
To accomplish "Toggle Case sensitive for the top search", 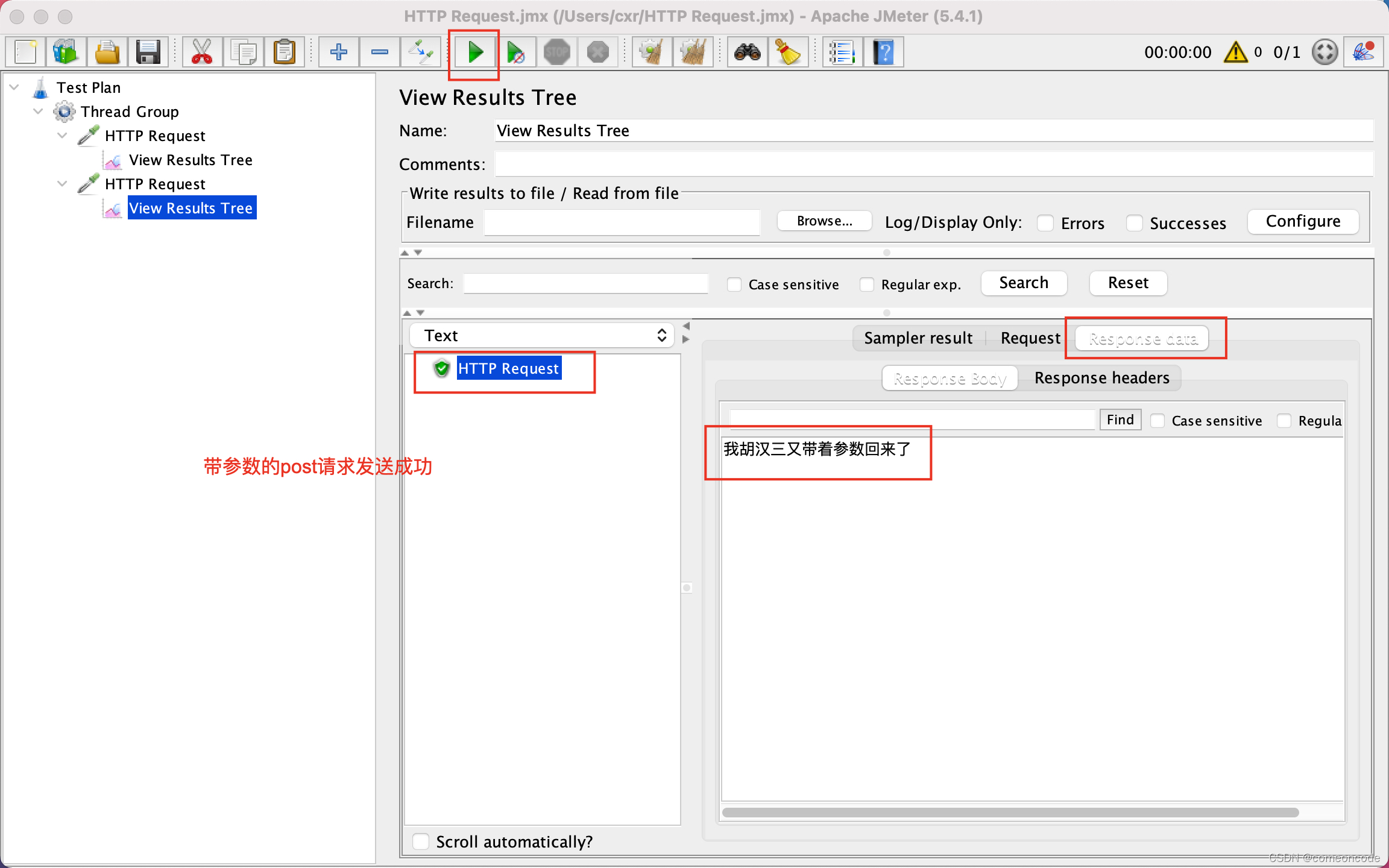I will click(x=734, y=285).
